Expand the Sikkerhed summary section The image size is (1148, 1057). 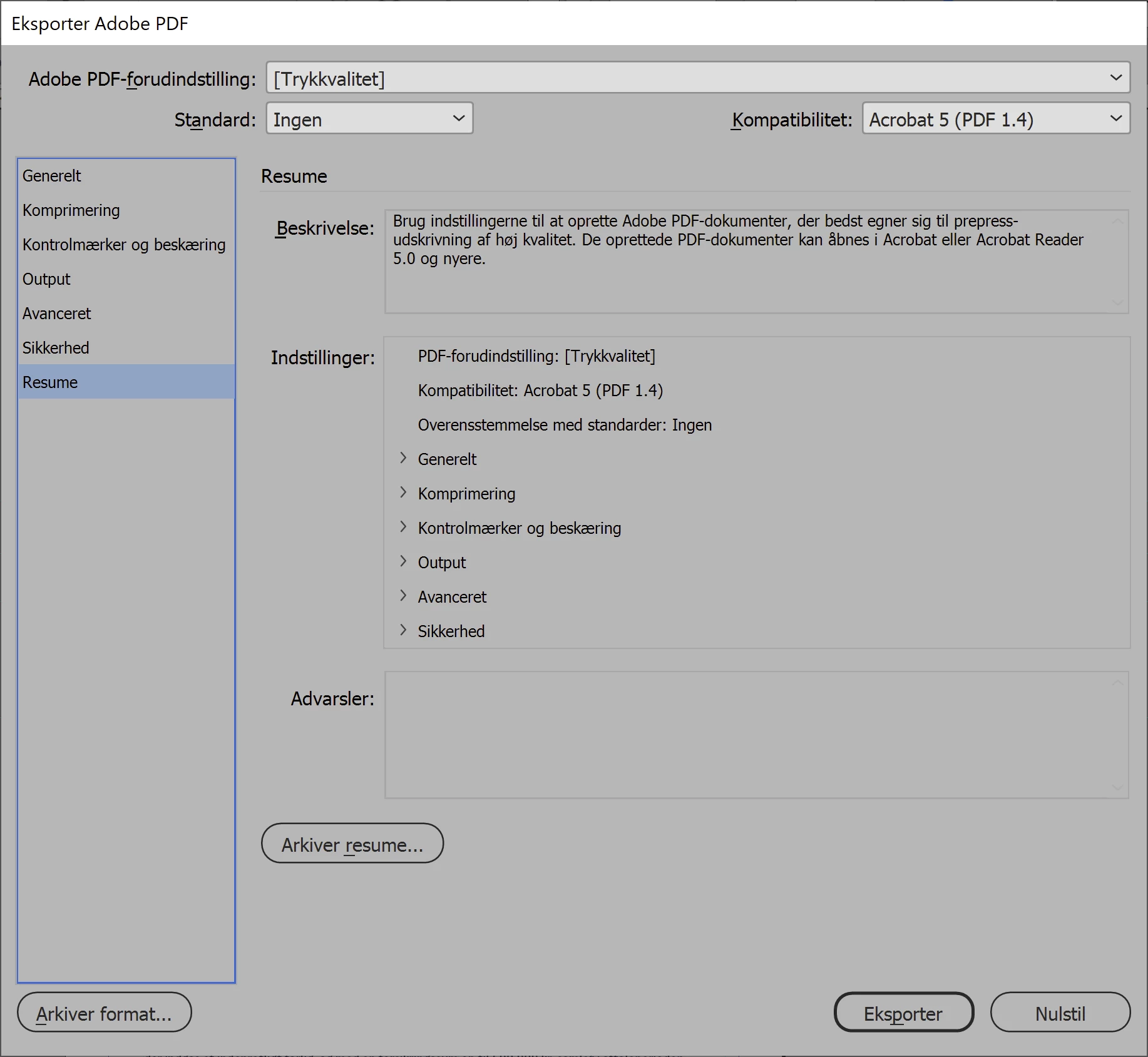pyautogui.click(x=403, y=630)
